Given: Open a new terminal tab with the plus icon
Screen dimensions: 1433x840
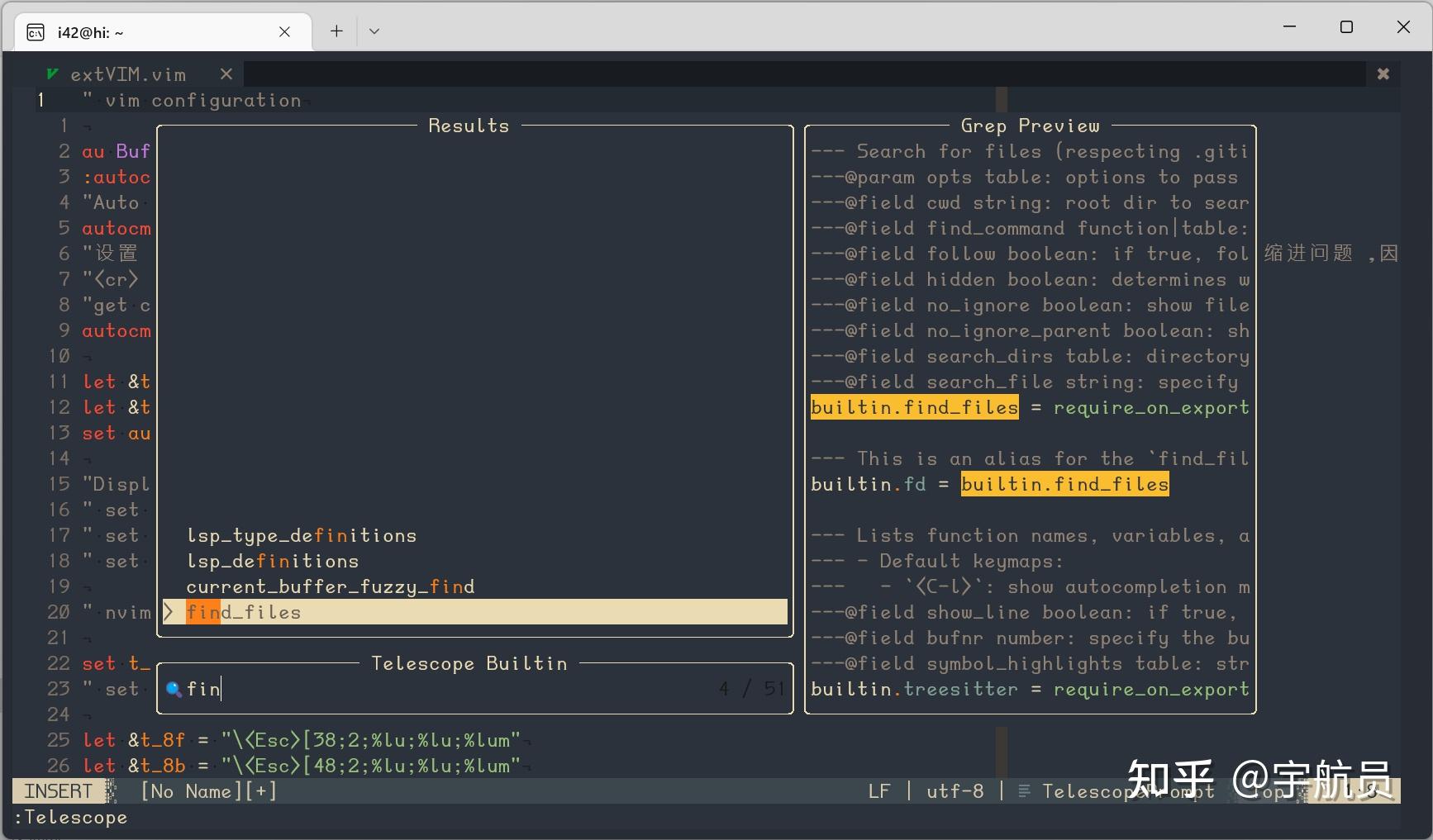Looking at the screenshot, I should click(336, 31).
